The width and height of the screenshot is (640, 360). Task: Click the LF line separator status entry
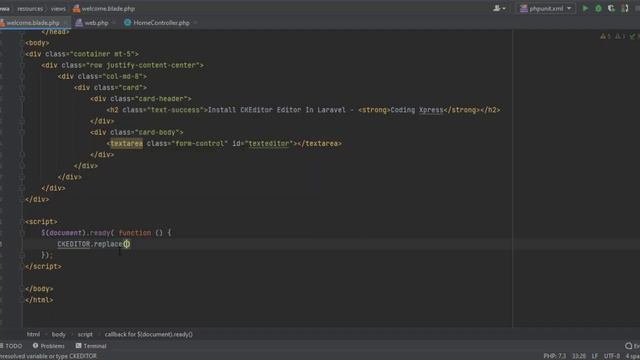[595, 356]
